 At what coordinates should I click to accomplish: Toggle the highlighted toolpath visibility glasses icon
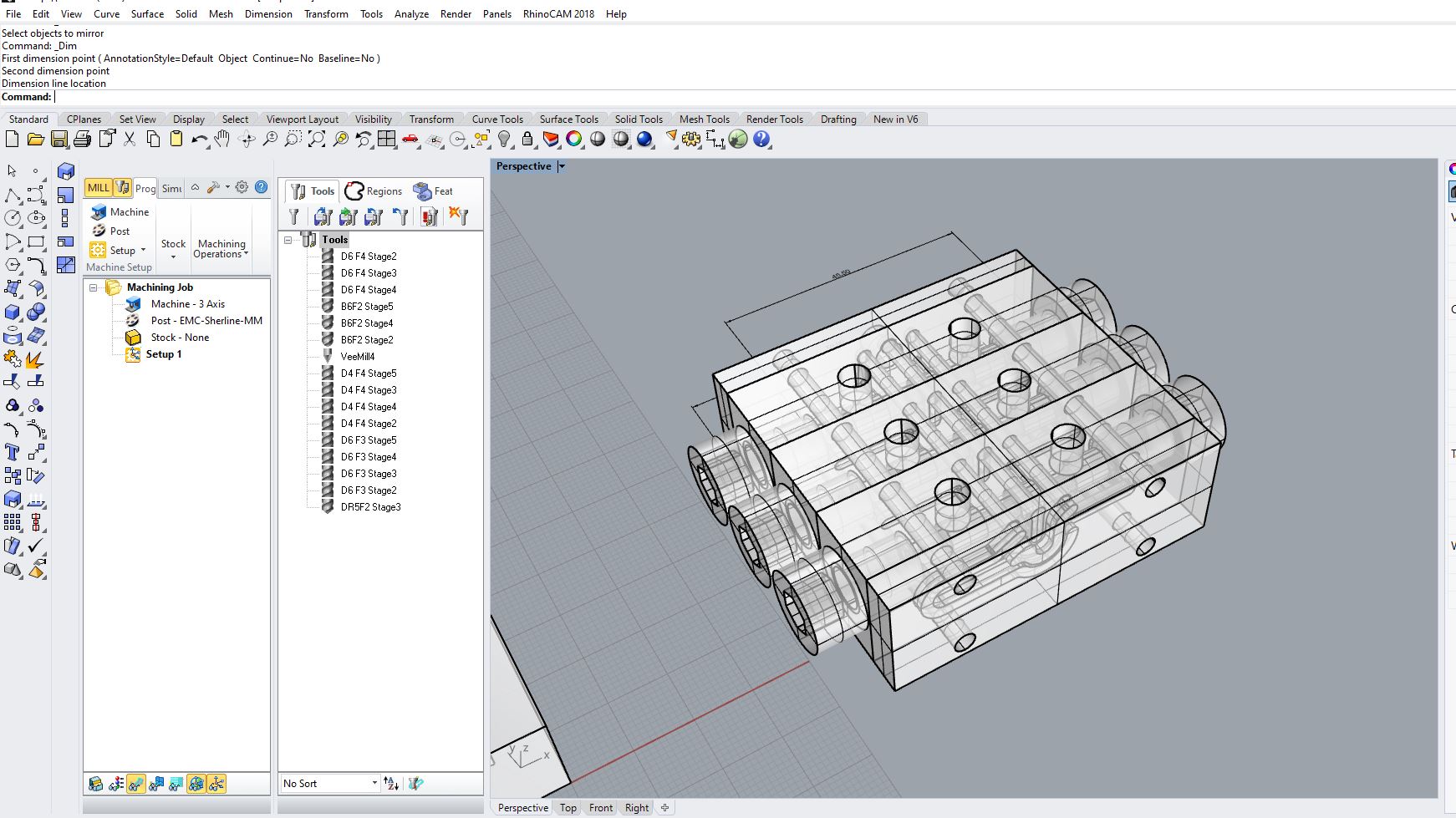[x=135, y=784]
